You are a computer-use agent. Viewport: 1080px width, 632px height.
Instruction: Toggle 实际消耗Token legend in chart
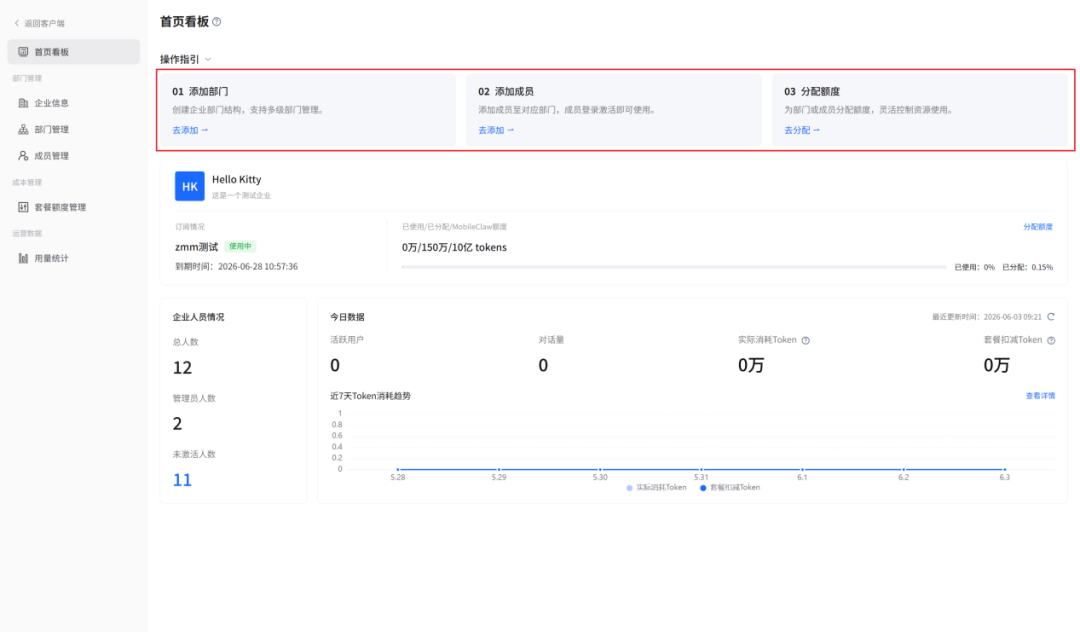click(656, 487)
